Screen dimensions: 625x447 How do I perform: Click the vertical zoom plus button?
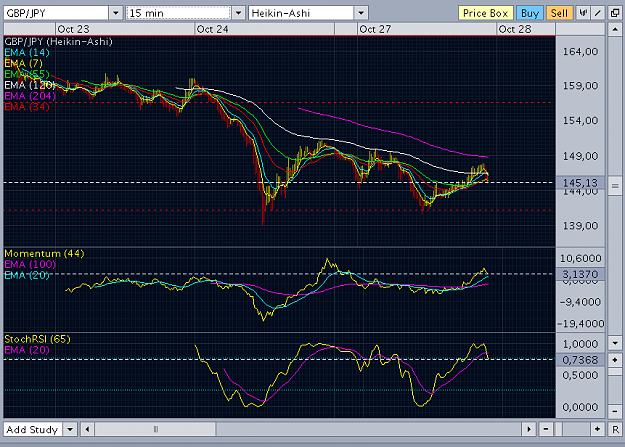pyautogui.click(x=615, y=360)
